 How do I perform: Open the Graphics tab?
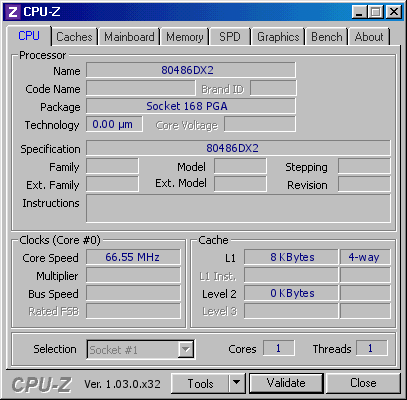pos(278,37)
